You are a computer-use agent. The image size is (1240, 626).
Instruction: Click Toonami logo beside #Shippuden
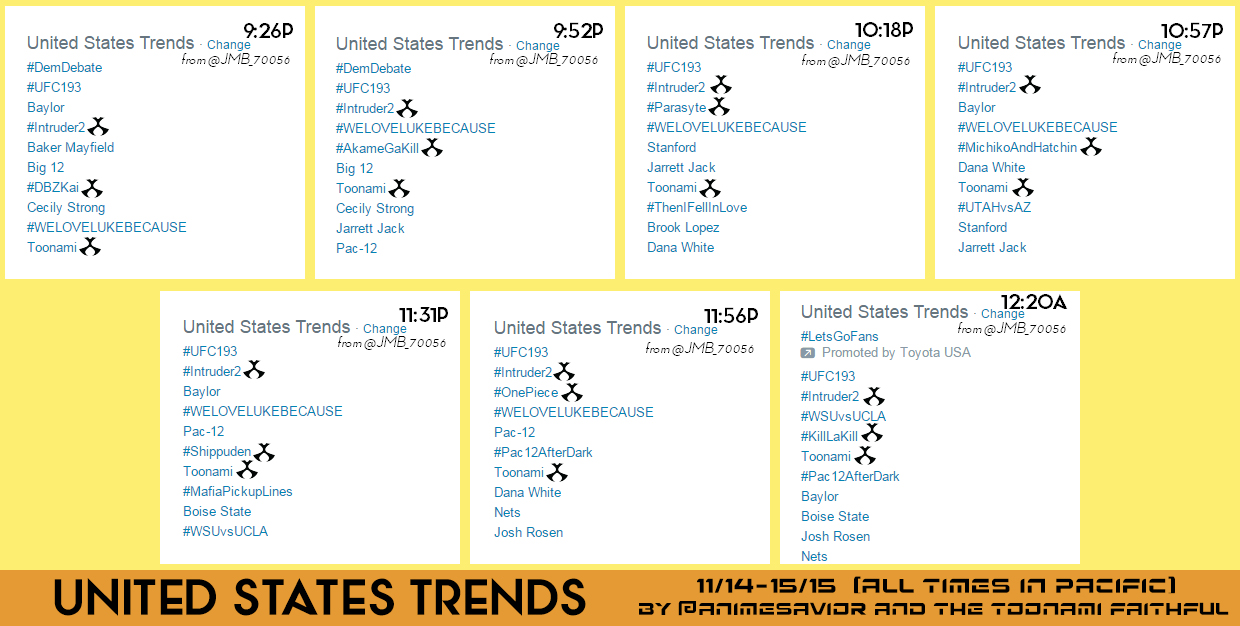(264, 451)
